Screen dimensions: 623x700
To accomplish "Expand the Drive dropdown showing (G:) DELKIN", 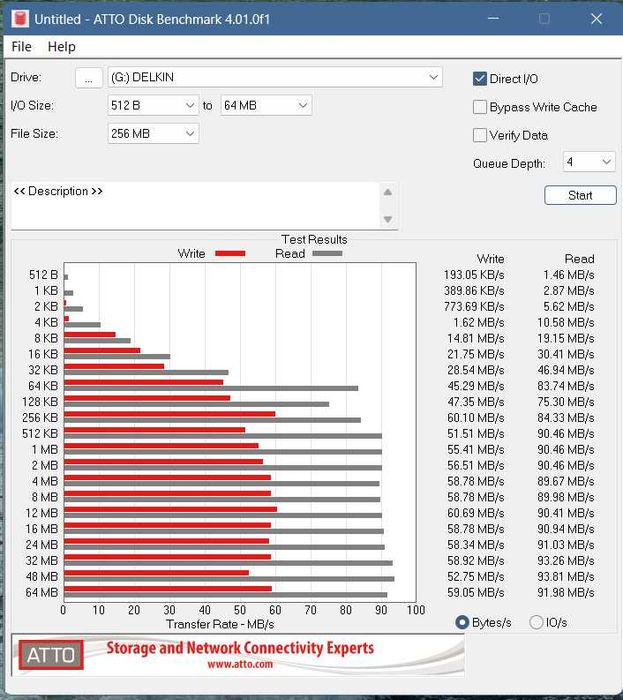I will (275, 77).
